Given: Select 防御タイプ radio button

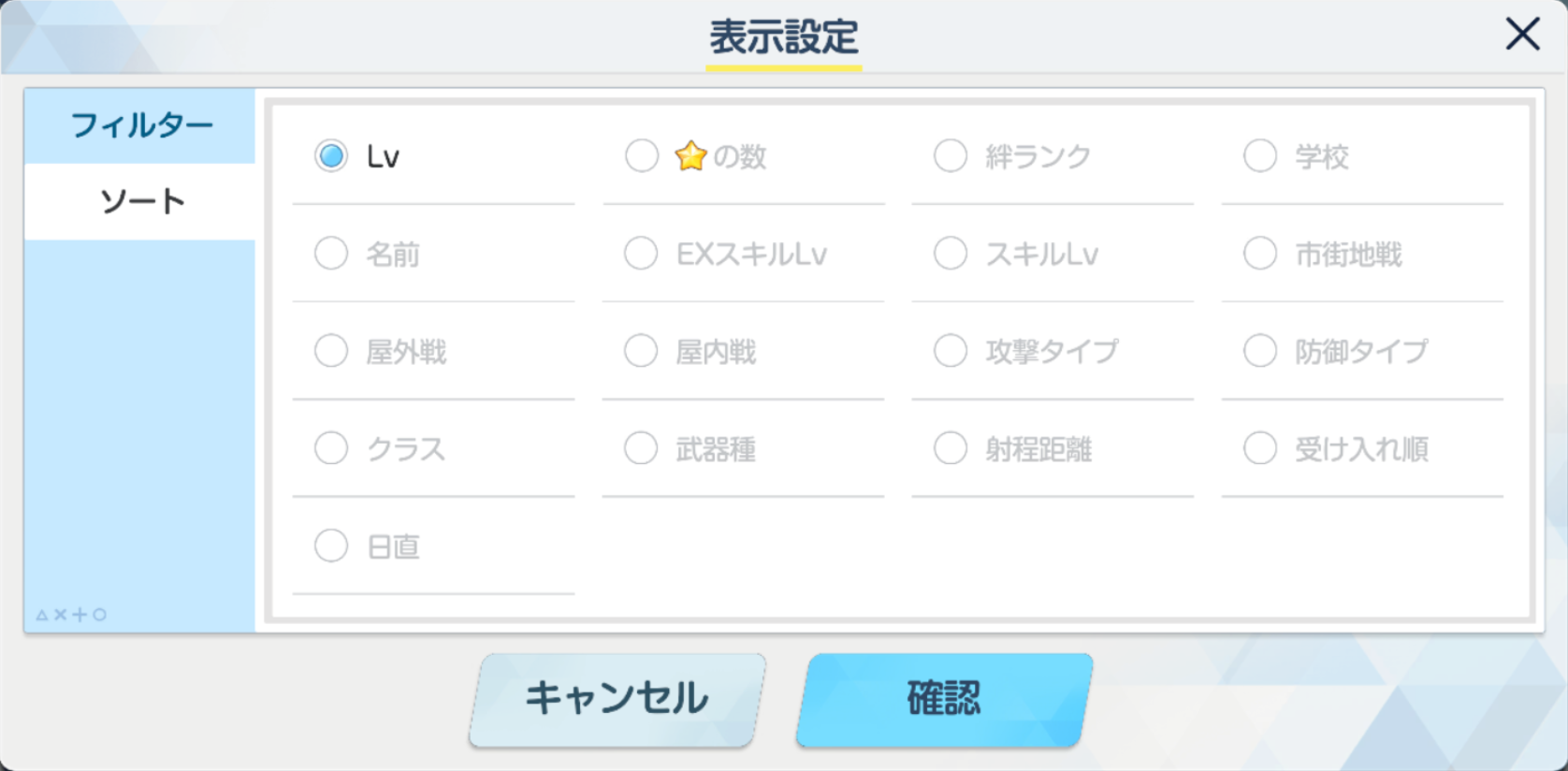Looking at the screenshot, I should point(1260,351).
